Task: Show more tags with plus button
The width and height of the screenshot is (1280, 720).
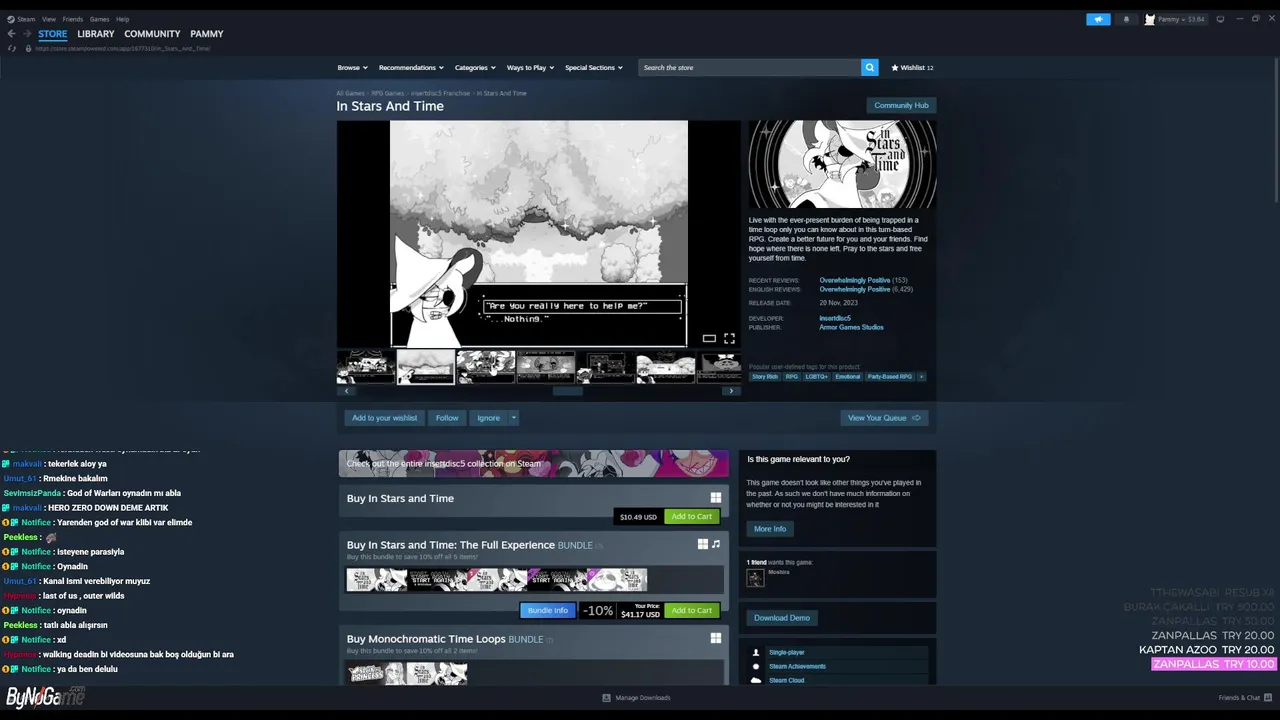Action: tap(921, 377)
